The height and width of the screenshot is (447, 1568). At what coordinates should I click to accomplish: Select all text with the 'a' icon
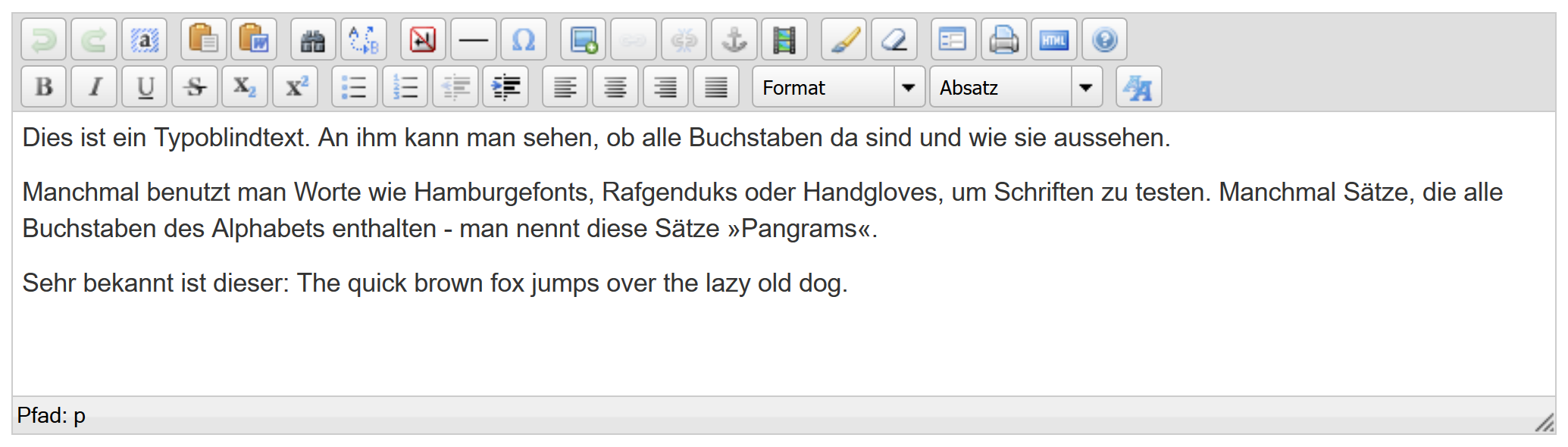click(145, 39)
